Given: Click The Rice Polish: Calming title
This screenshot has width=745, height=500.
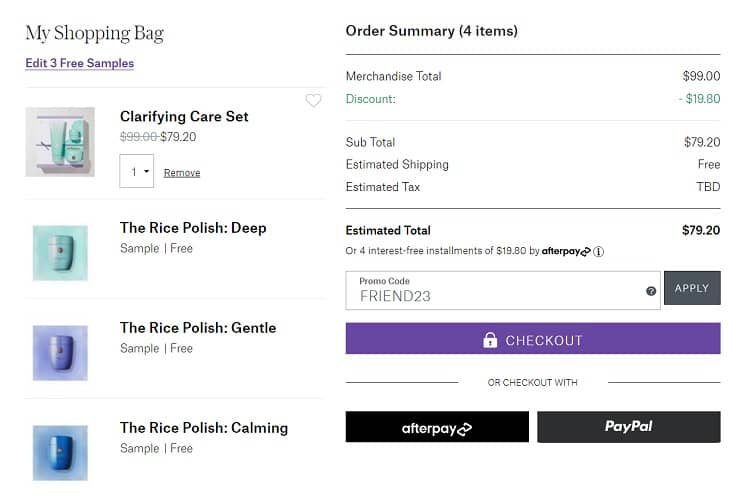Looking at the screenshot, I should 204,428.
